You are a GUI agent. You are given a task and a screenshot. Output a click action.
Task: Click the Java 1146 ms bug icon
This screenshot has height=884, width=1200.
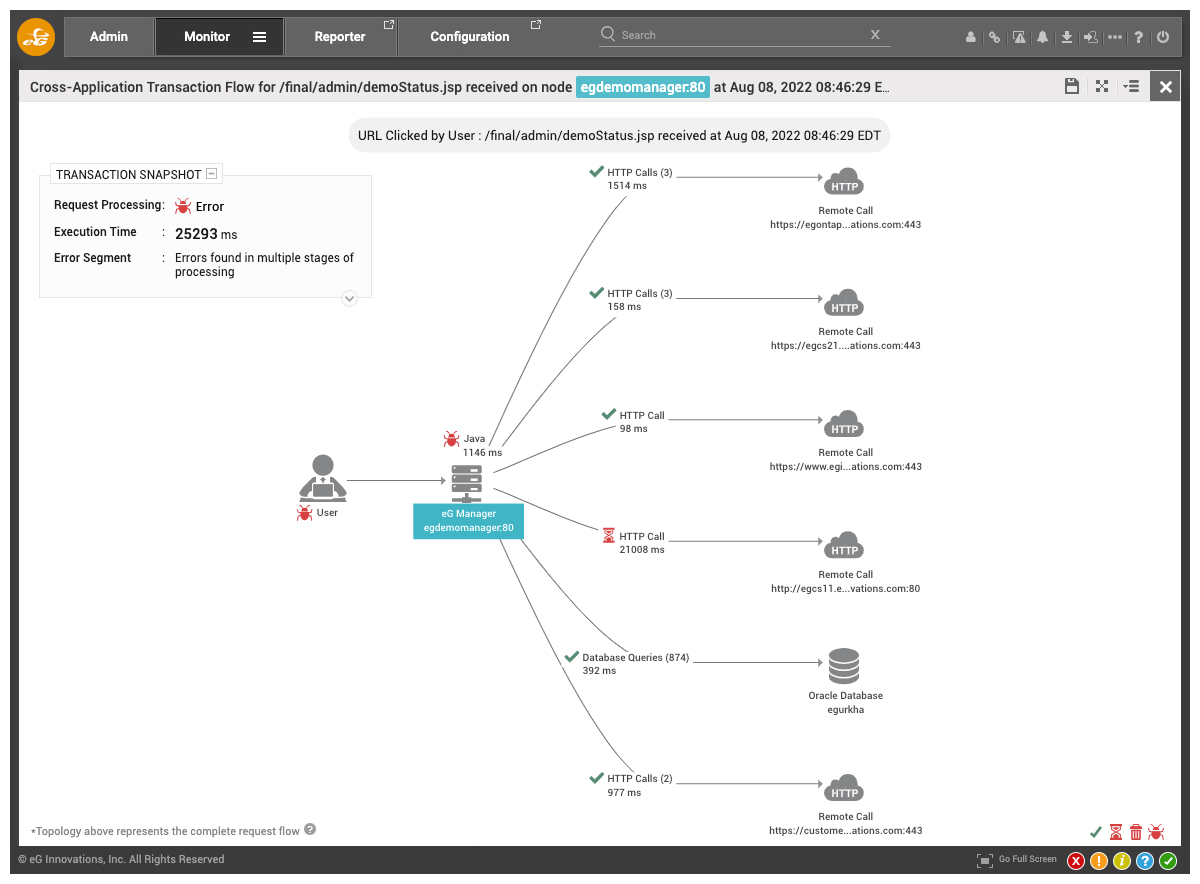point(451,439)
